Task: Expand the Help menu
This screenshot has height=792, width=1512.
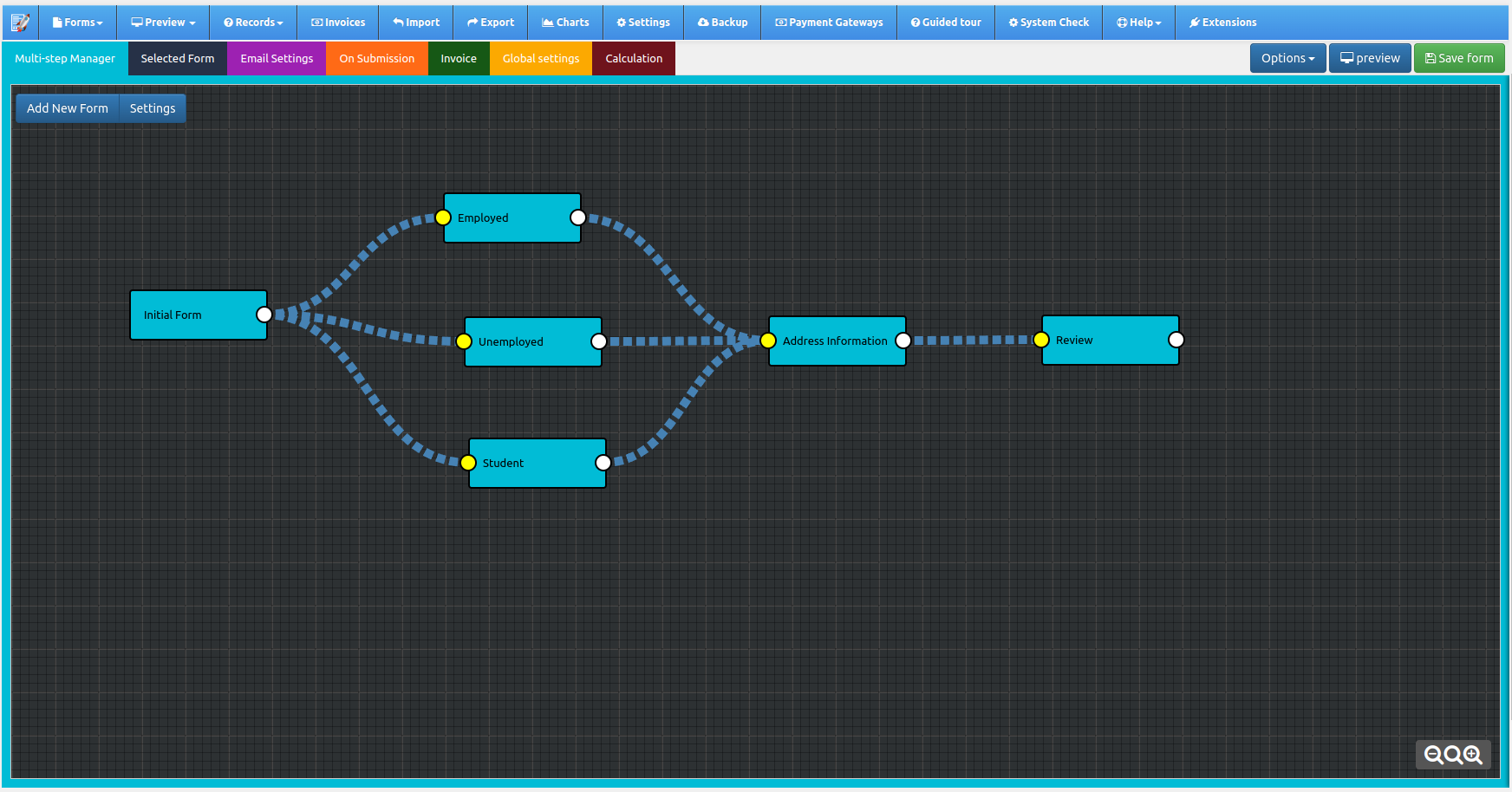Action: [x=1139, y=23]
